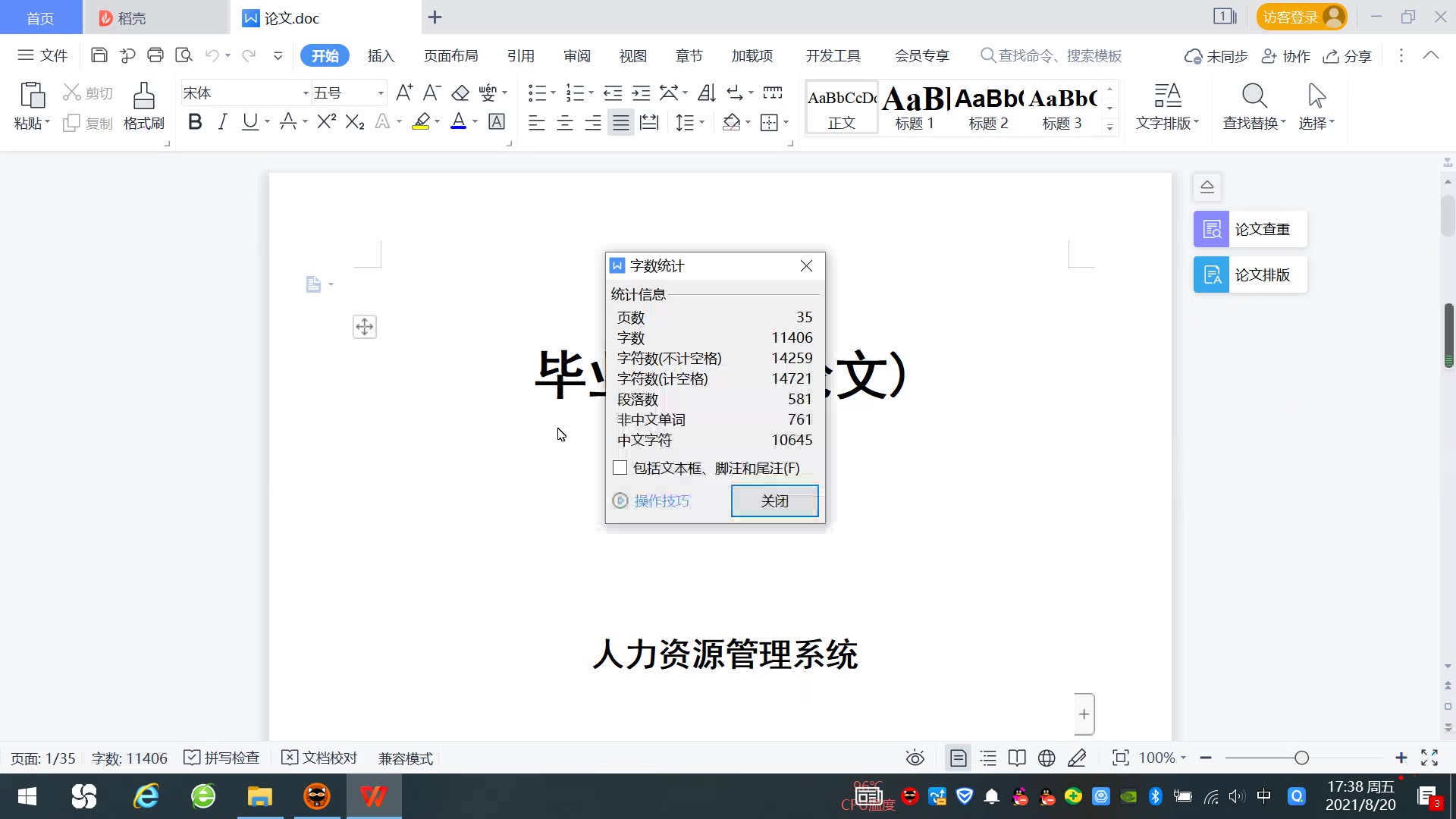This screenshot has height=819, width=1456.
Task: Expand the font name dropdown
Action: point(306,93)
